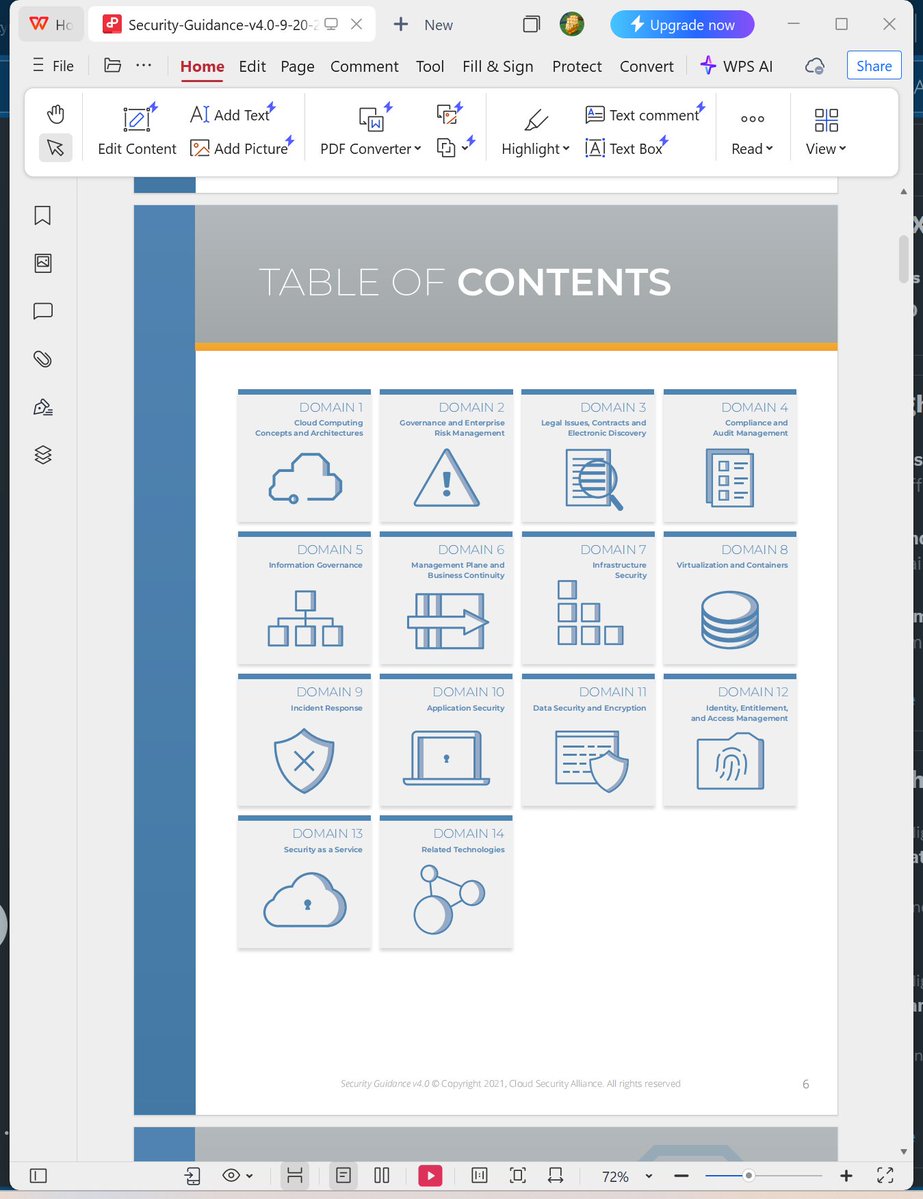The width and height of the screenshot is (923, 1199).
Task: Click the Upgrade now button
Action: coord(682,24)
